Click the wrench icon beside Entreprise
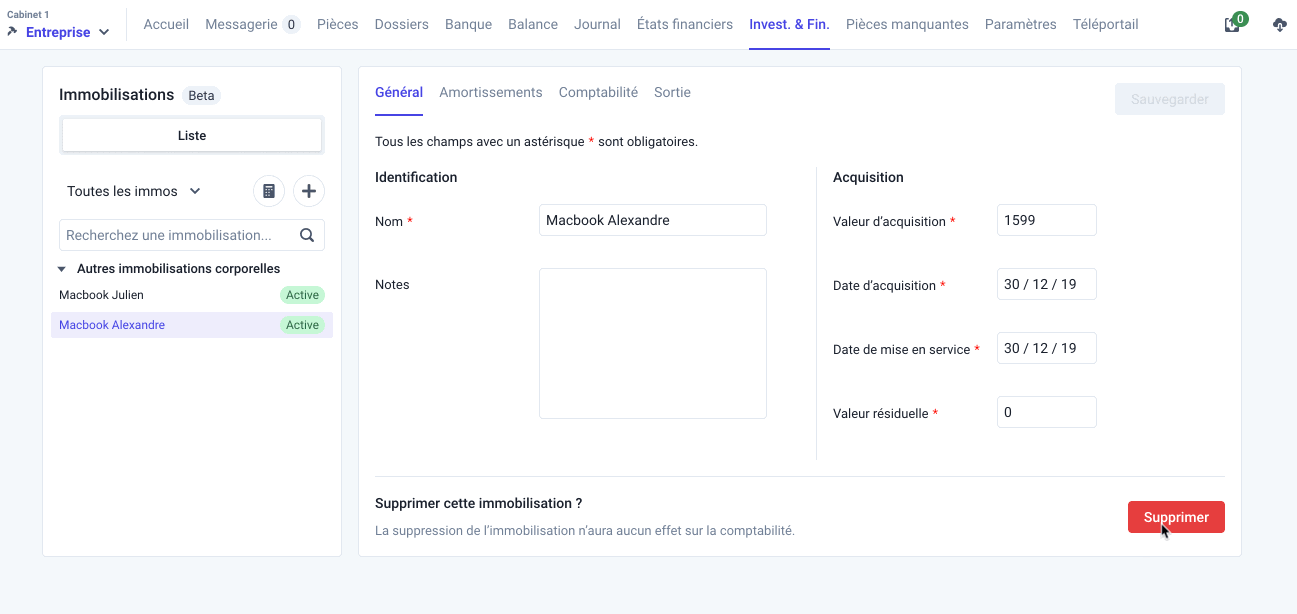This screenshot has height=614, width=1297. (x=13, y=31)
